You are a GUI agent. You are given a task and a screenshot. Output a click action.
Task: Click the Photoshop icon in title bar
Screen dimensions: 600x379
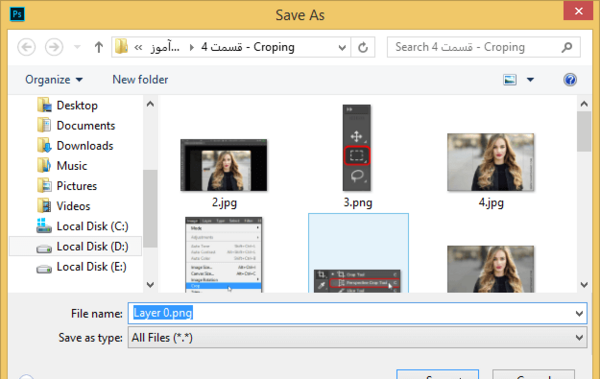17,15
